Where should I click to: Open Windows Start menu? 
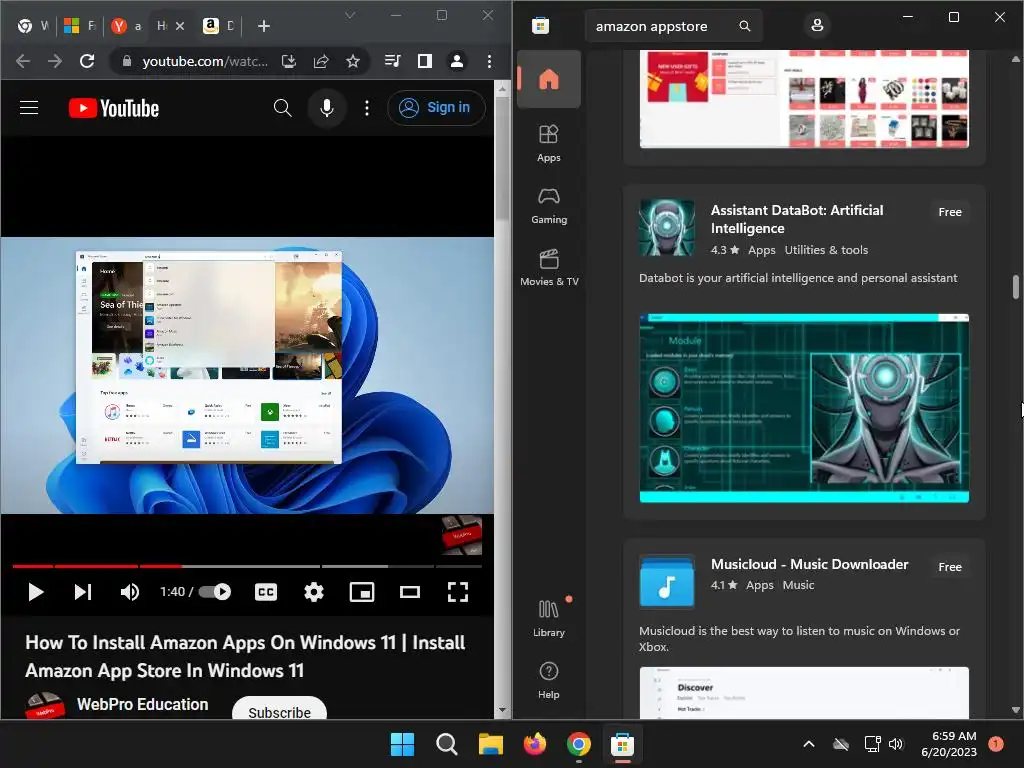coord(402,744)
